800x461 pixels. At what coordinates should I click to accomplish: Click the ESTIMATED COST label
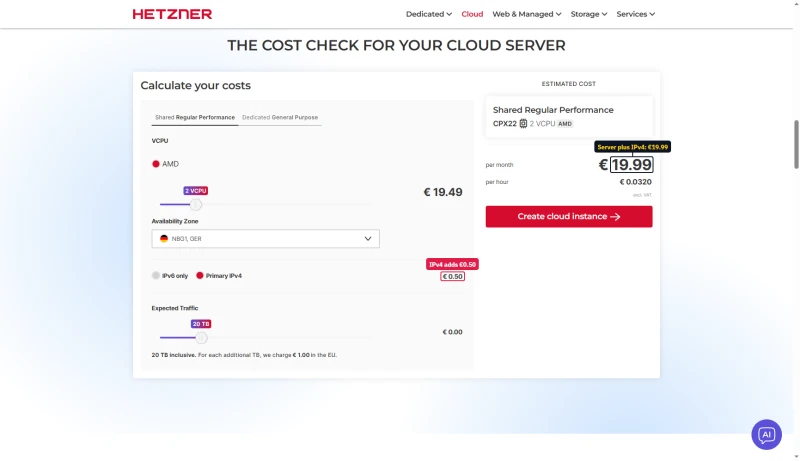pos(569,84)
